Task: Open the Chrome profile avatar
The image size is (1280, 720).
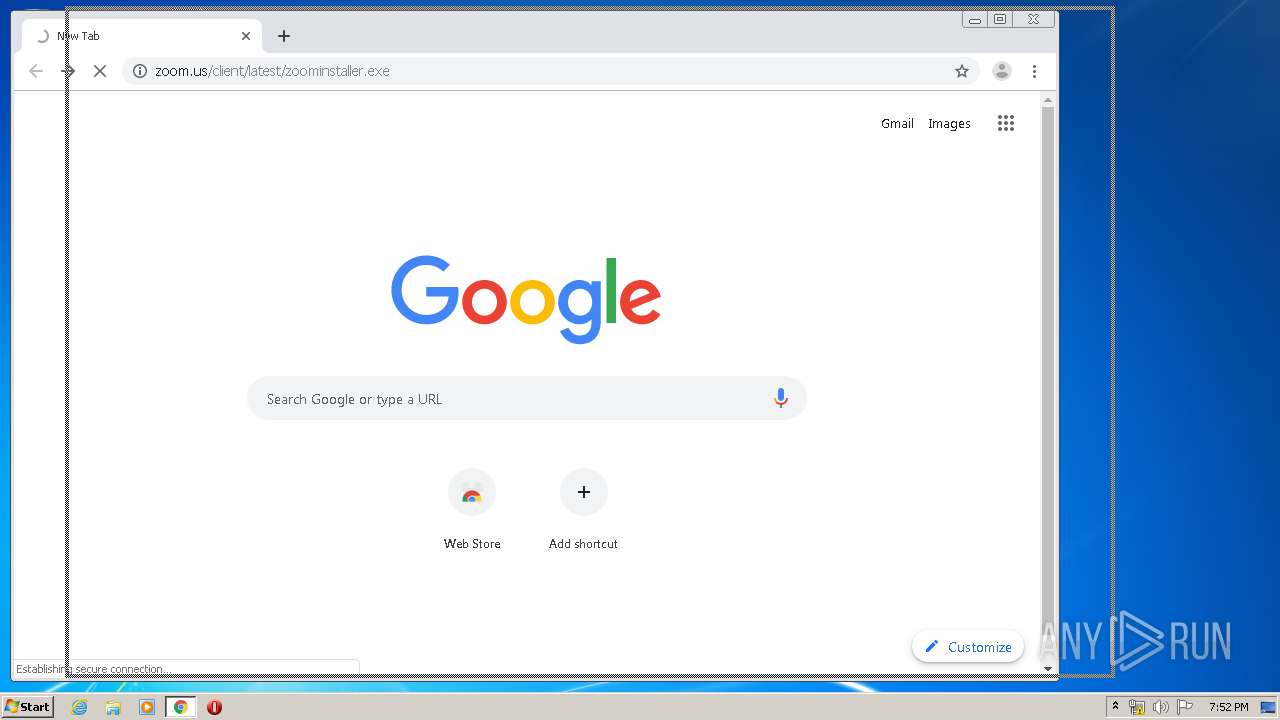Action: pyautogui.click(x=1001, y=71)
